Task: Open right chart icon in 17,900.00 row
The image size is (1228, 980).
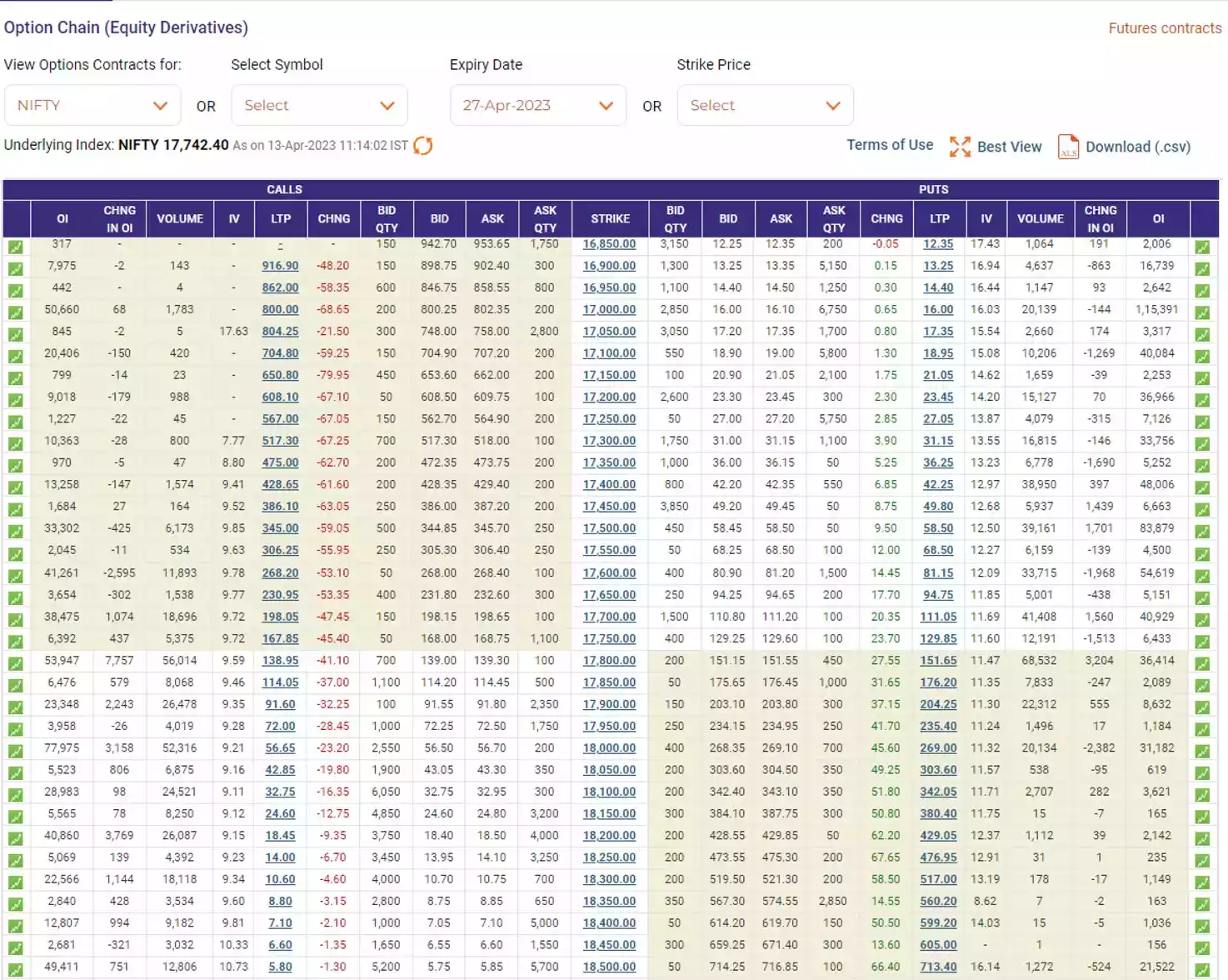Action: pyautogui.click(x=1202, y=707)
